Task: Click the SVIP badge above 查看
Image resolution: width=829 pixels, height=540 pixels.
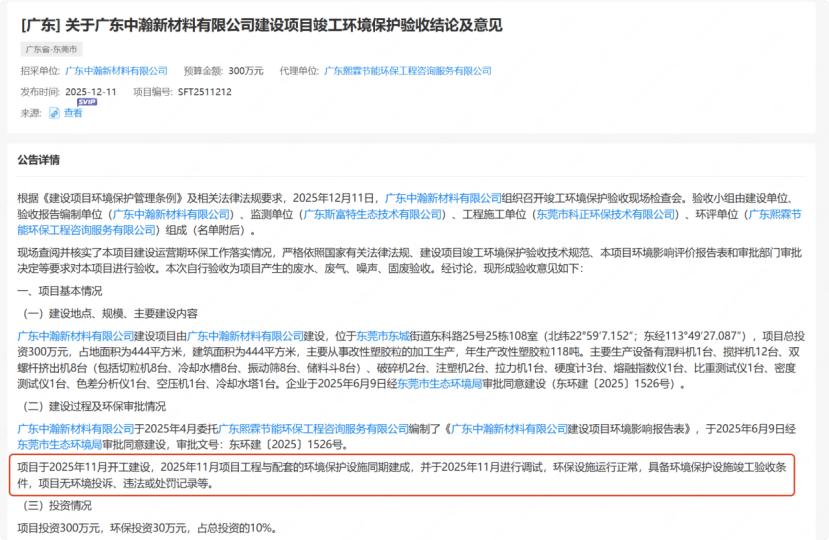Action: [x=87, y=102]
